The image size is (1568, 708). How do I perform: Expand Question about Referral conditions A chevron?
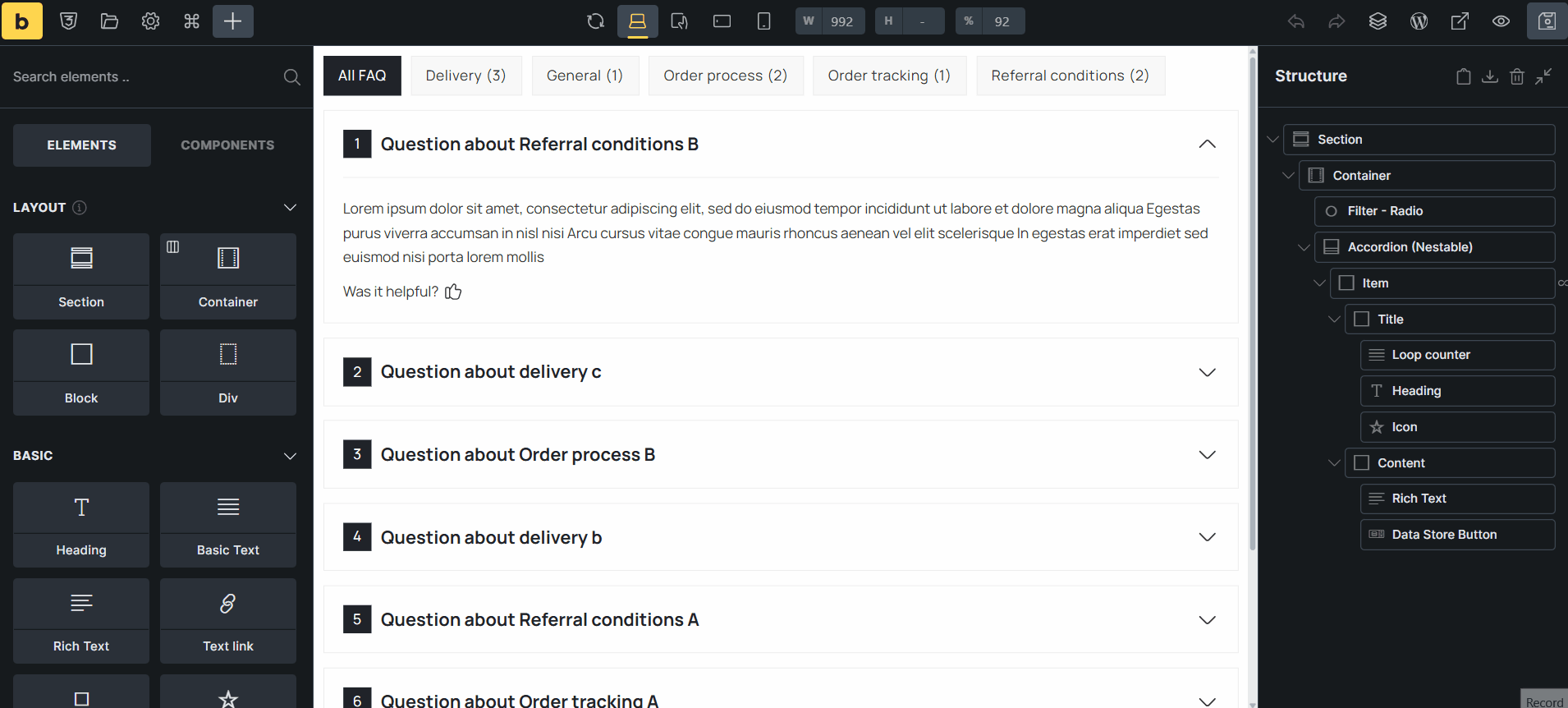[x=1207, y=620]
